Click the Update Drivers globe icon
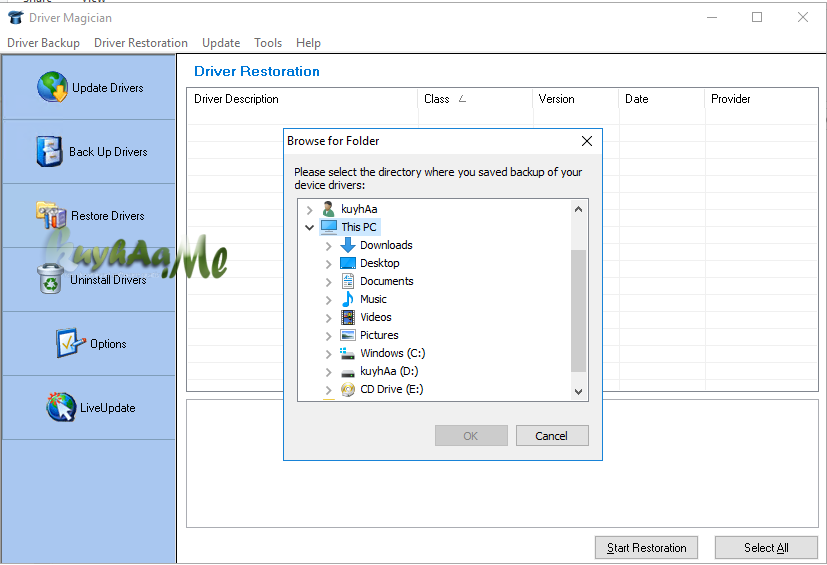Screen dimensions: 827x565 tap(52, 87)
